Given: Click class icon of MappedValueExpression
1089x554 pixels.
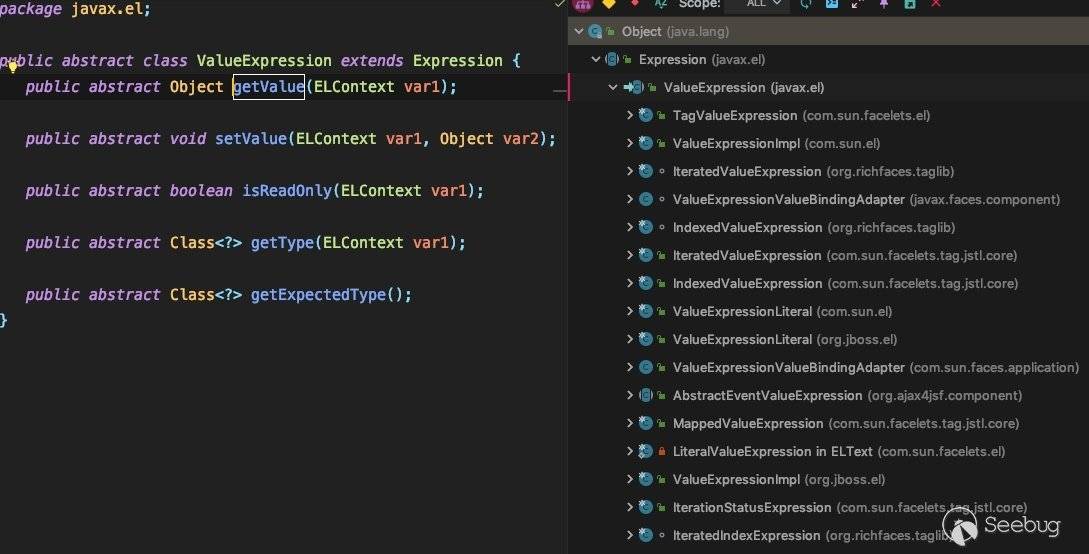Looking at the screenshot, I should pos(645,423).
